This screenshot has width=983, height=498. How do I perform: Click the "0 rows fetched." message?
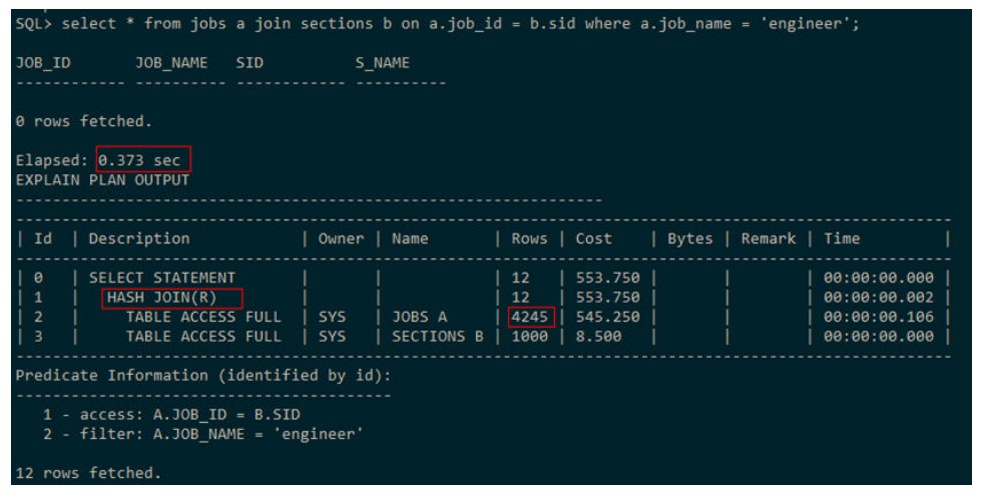(84, 121)
